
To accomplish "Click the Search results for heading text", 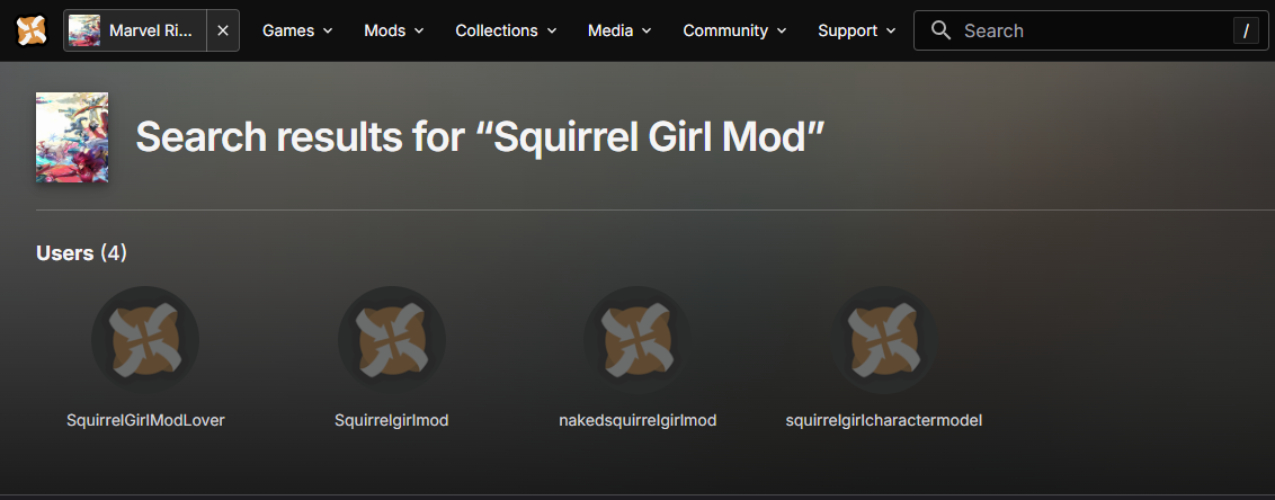I will click(481, 136).
